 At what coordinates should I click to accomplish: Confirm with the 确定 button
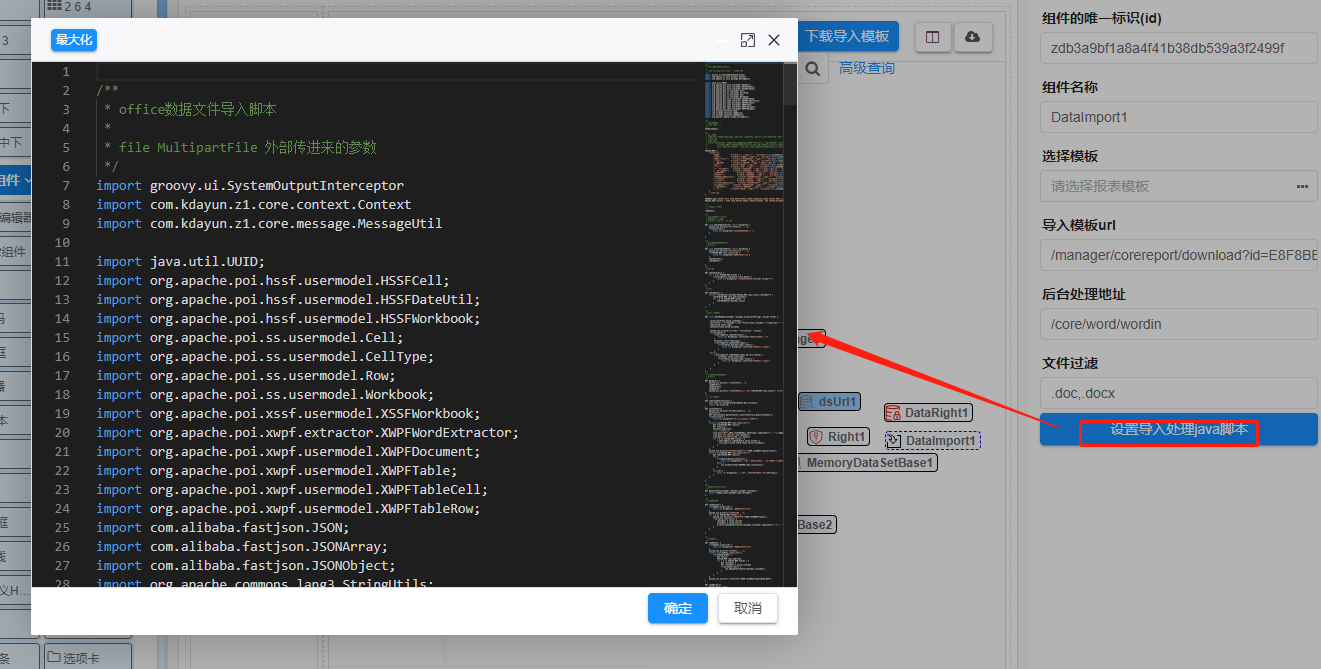point(677,608)
